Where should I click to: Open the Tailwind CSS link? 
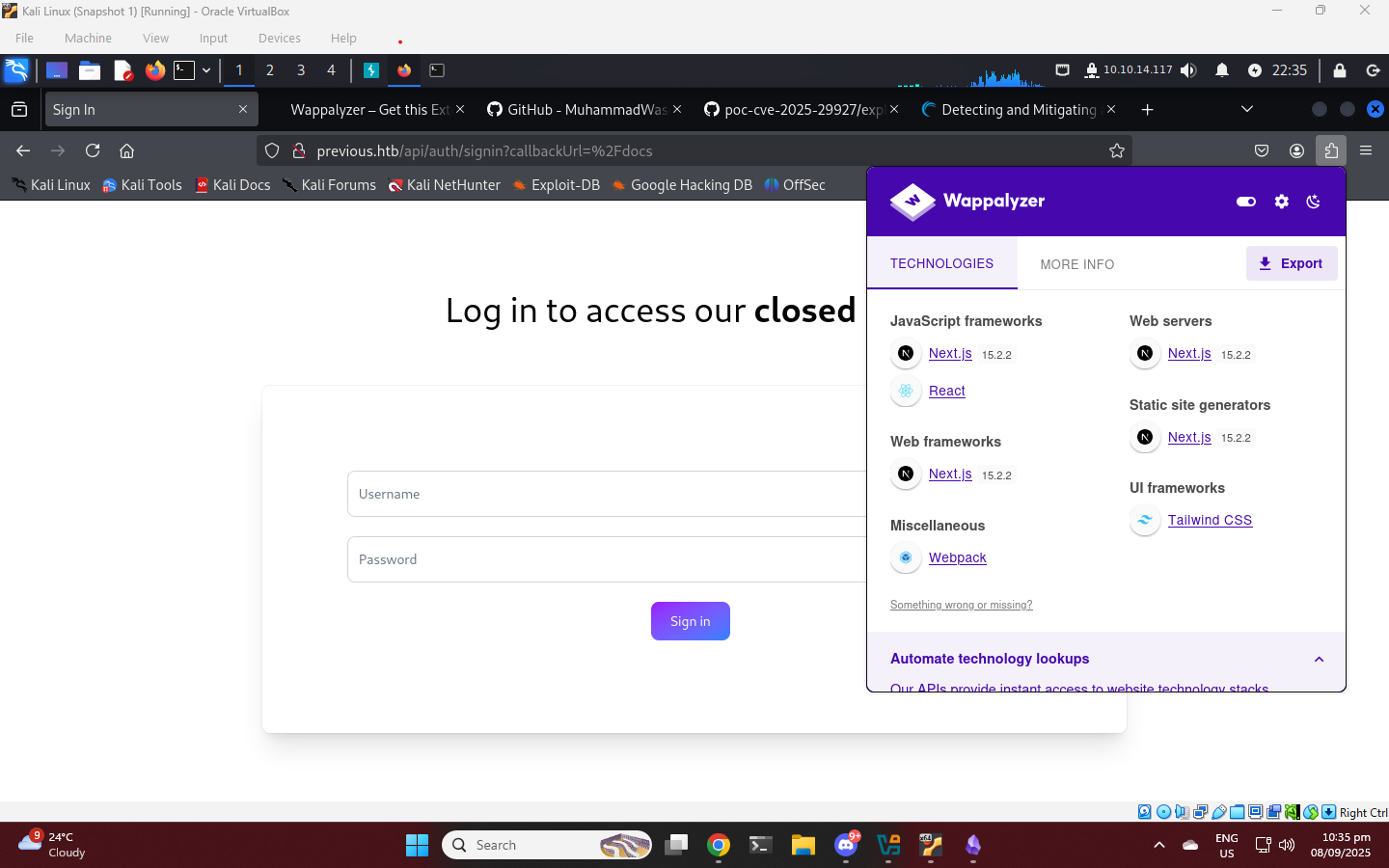coord(1210,520)
